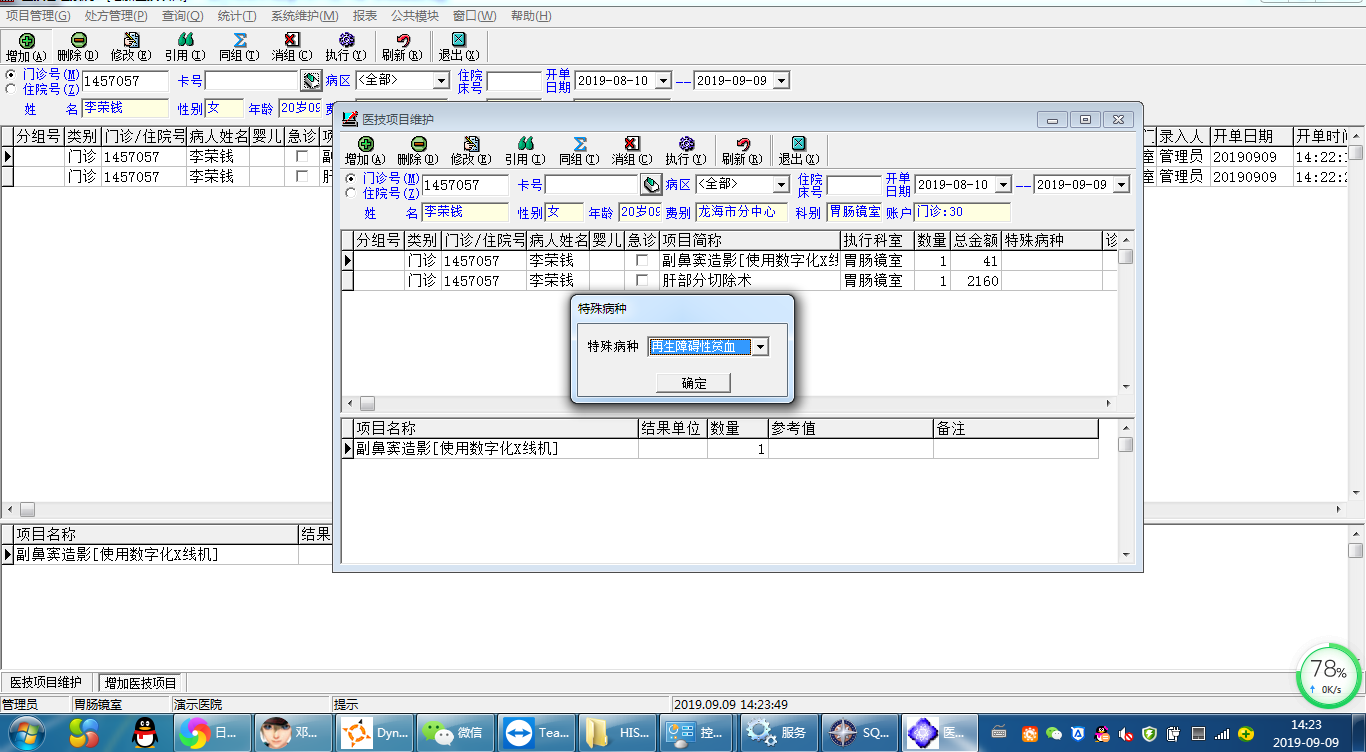This screenshot has width=1366, height=752.
Task: Check the 急诊 checkbox for 肝部分切除术 row
Action: tap(642, 281)
